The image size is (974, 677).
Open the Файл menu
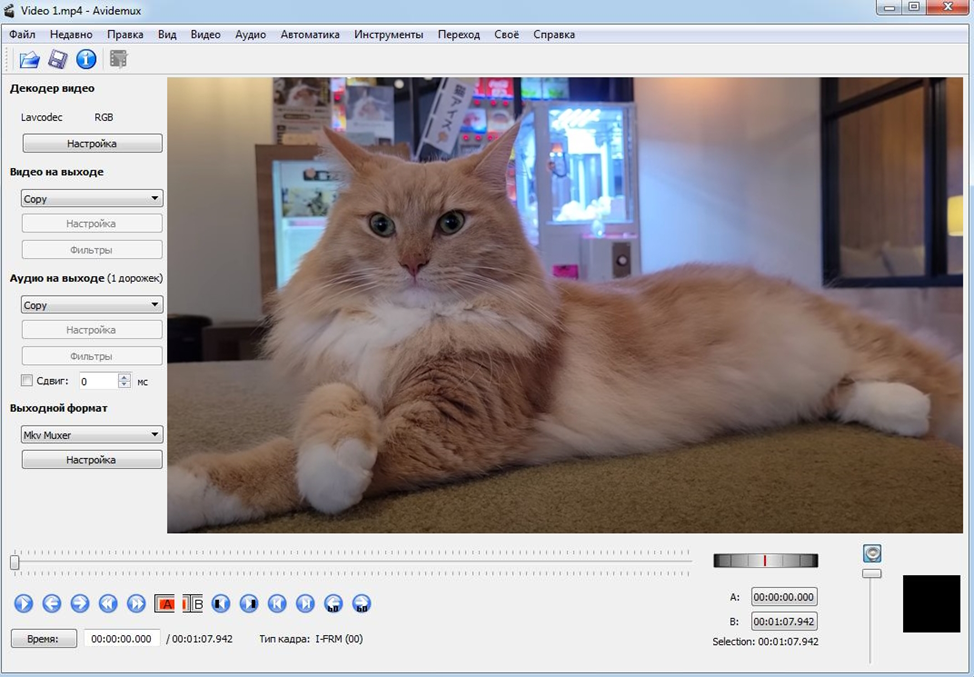tap(22, 34)
